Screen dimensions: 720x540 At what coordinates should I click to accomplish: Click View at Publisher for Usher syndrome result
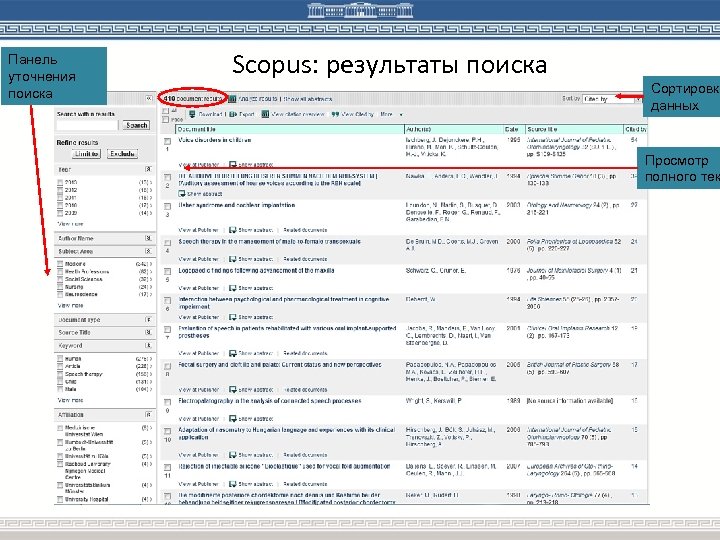(198, 230)
